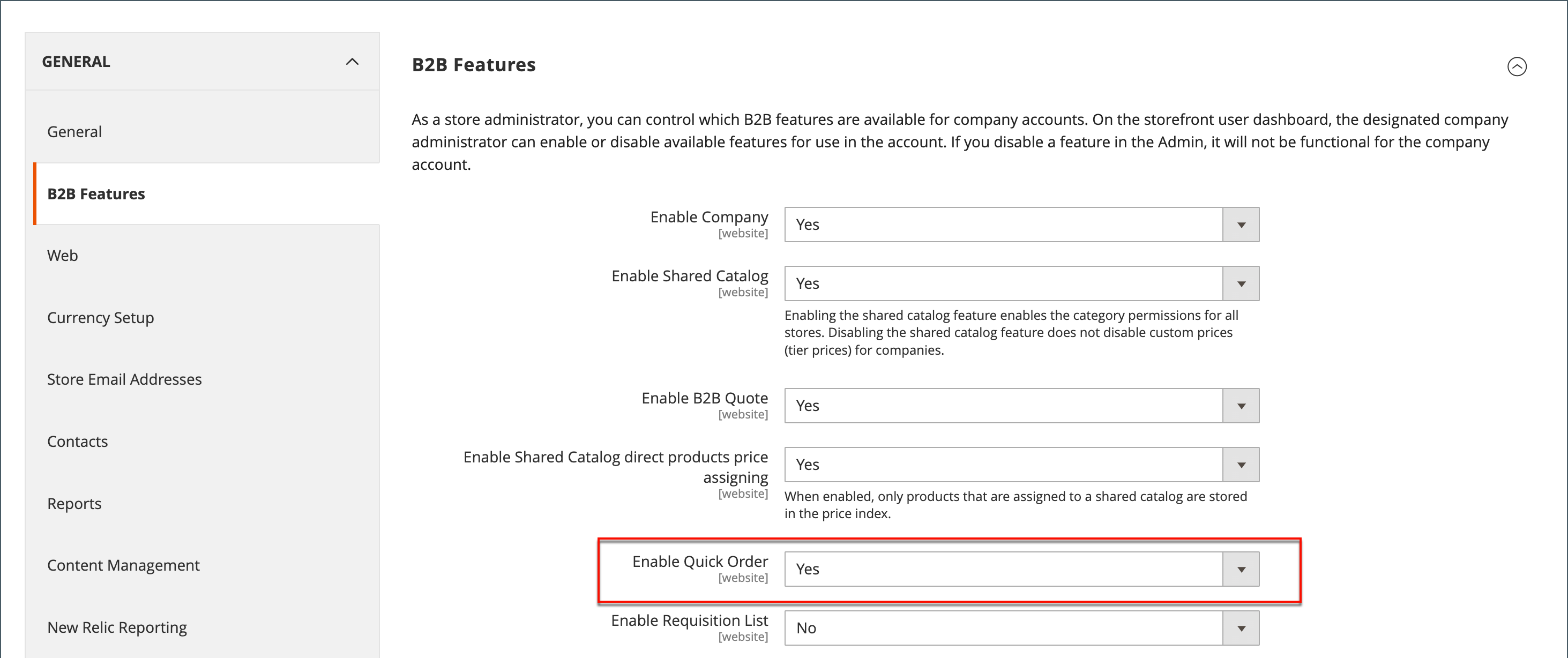Open the direct products price assigning dropdown
This screenshot has width=1568, height=658.
(x=1241, y=465)
